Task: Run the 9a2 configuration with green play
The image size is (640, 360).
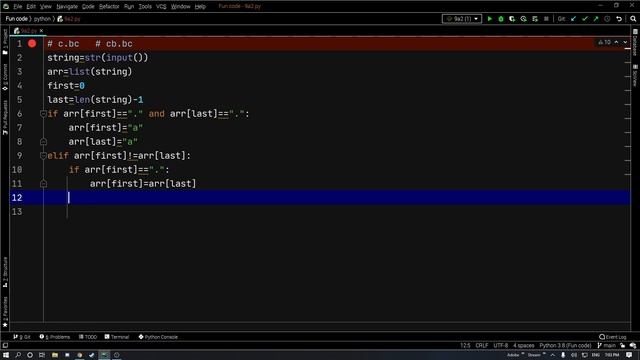Action: [489, 19]
